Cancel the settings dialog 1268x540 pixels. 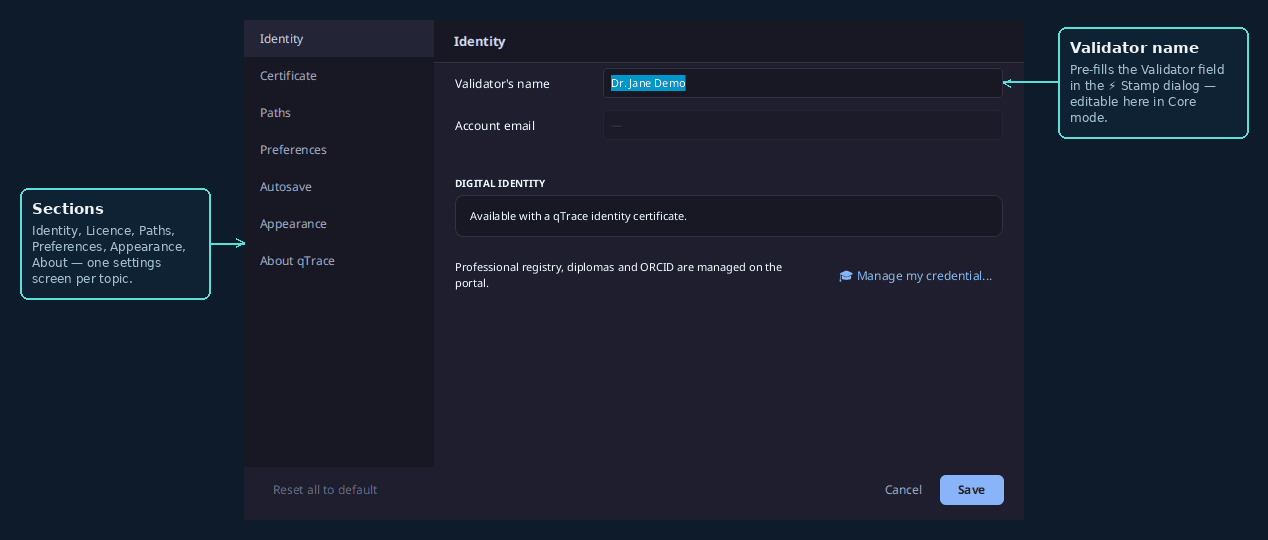pos(903,490)
